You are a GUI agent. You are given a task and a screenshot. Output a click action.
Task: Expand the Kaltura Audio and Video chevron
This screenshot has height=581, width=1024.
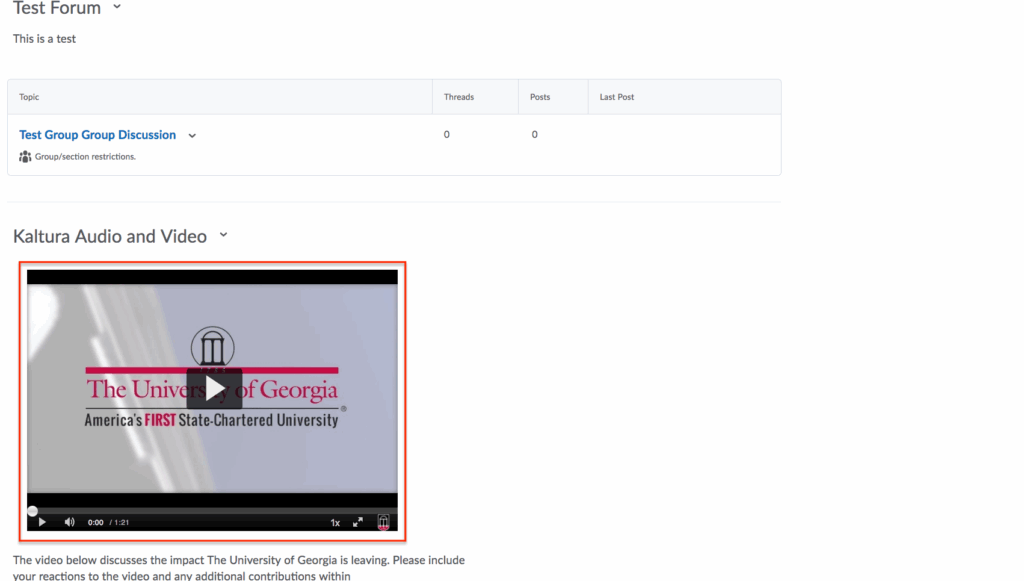pyautogui.click(x=223, y=236)
